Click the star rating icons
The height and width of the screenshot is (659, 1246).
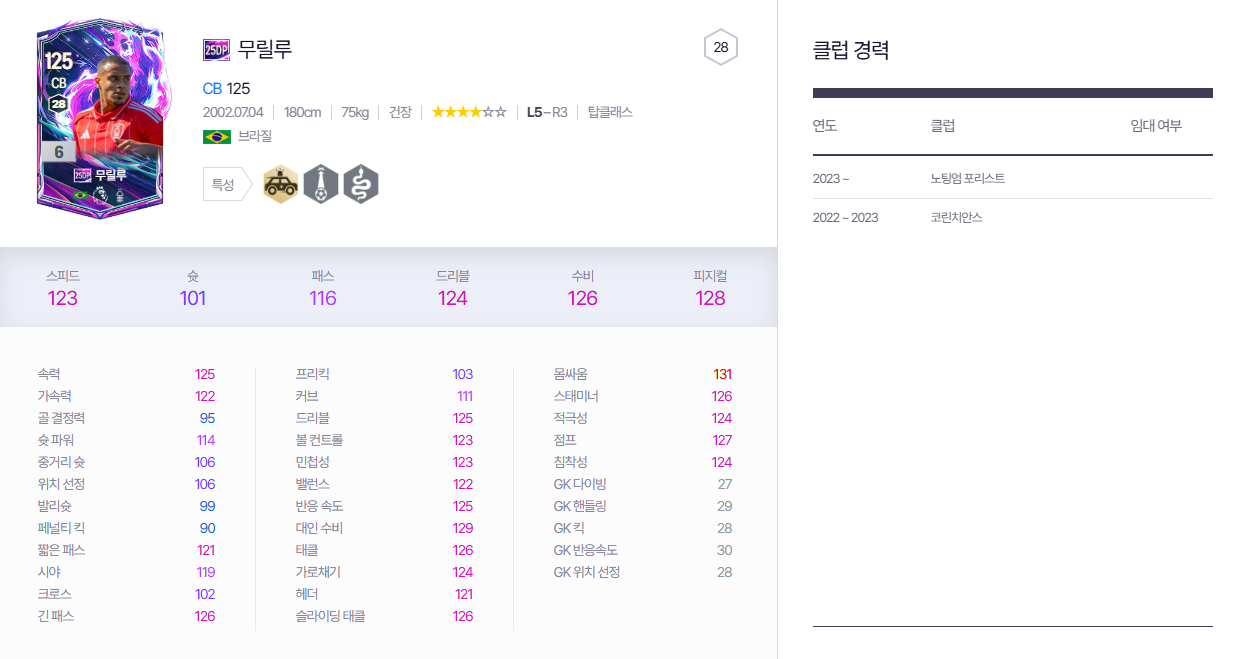pyautogui.click(x=469, y=112)
